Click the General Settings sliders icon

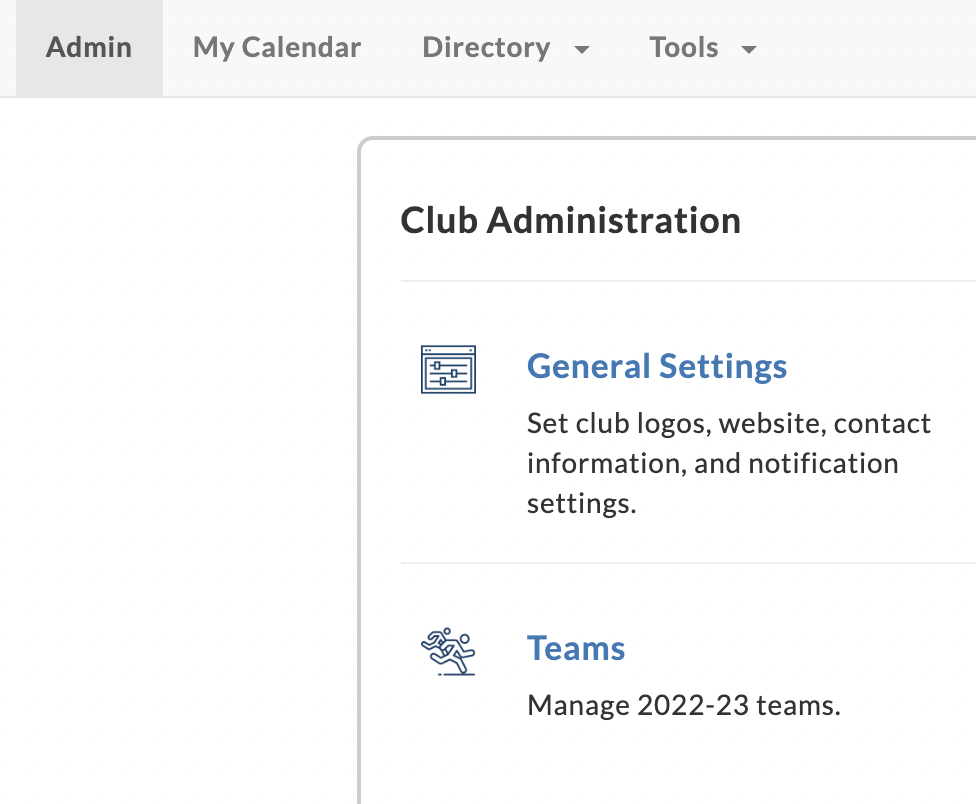(x=448, y=370)
